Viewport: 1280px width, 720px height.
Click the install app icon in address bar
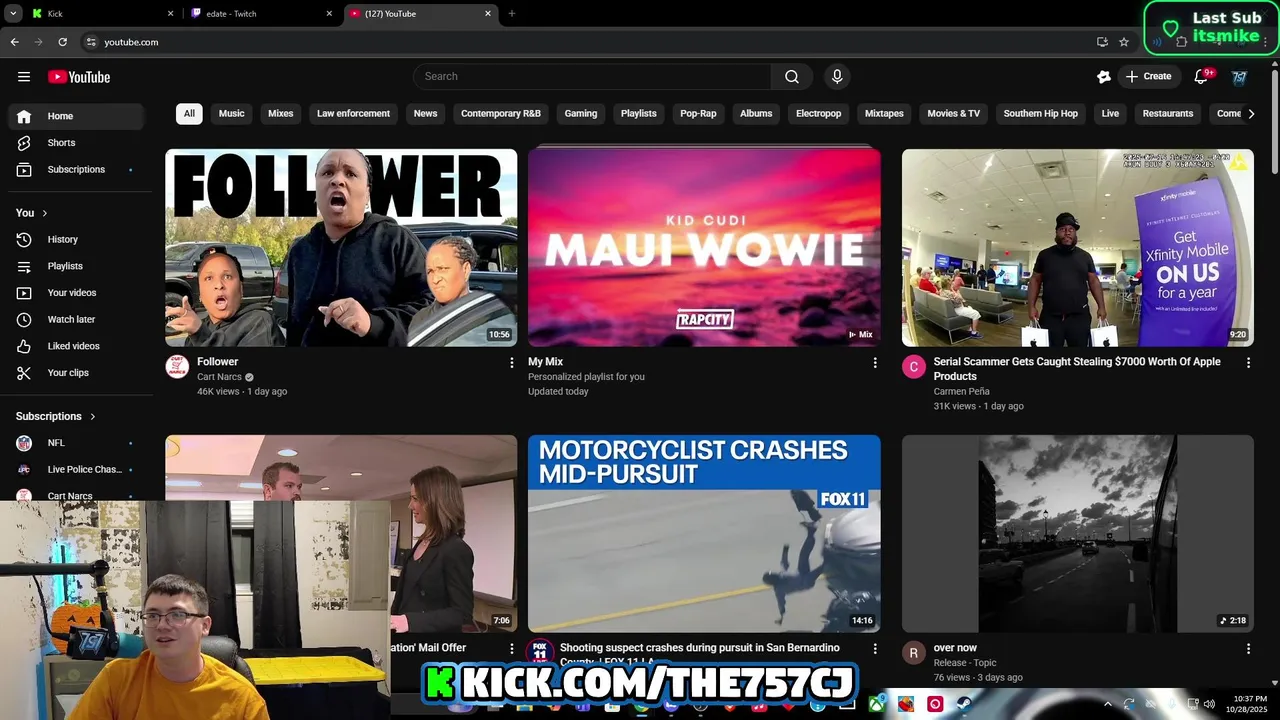click(1102, 42)
